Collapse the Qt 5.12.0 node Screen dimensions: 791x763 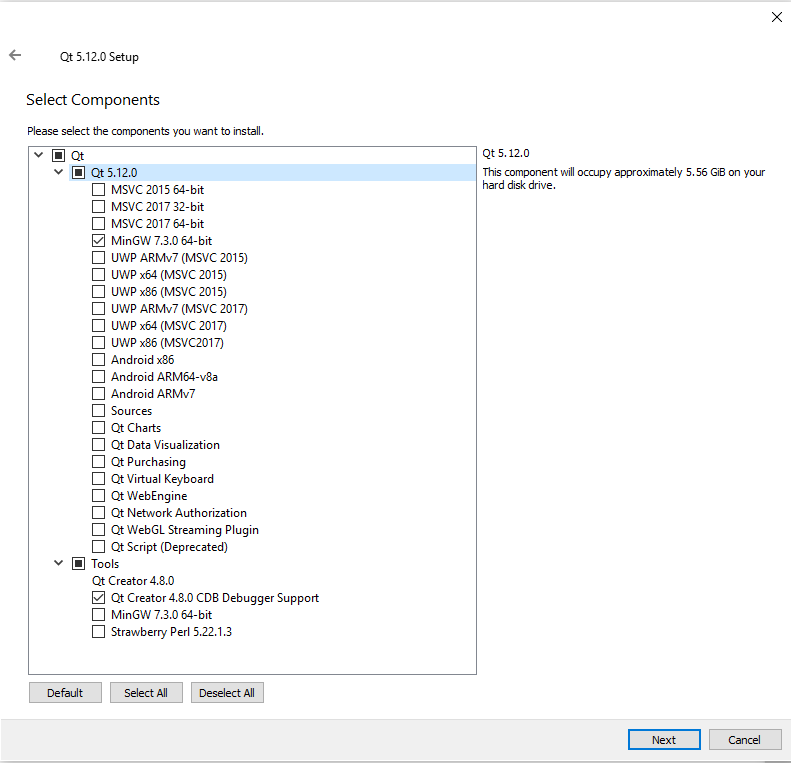coord(59,172)
